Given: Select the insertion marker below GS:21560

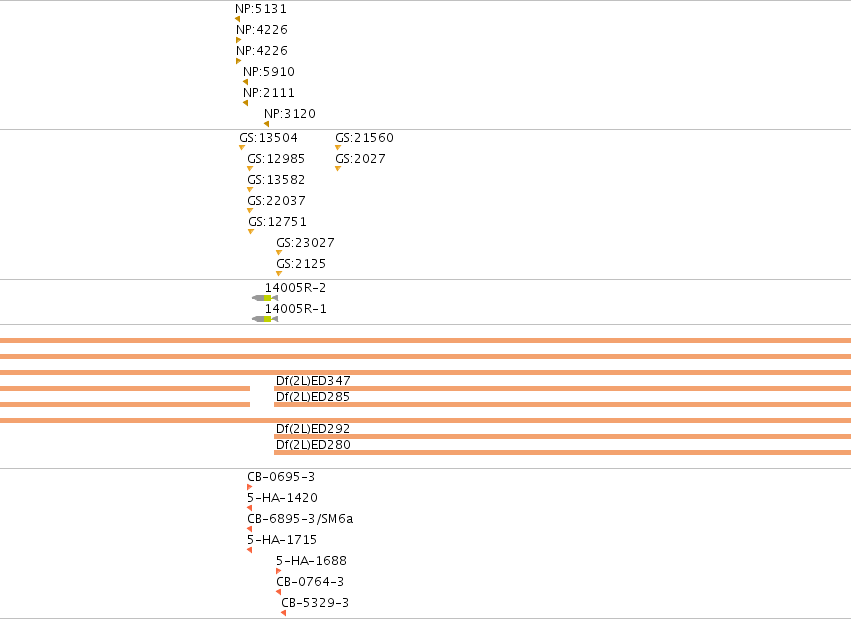Looking at the screenshot, I should click(338, 148).
